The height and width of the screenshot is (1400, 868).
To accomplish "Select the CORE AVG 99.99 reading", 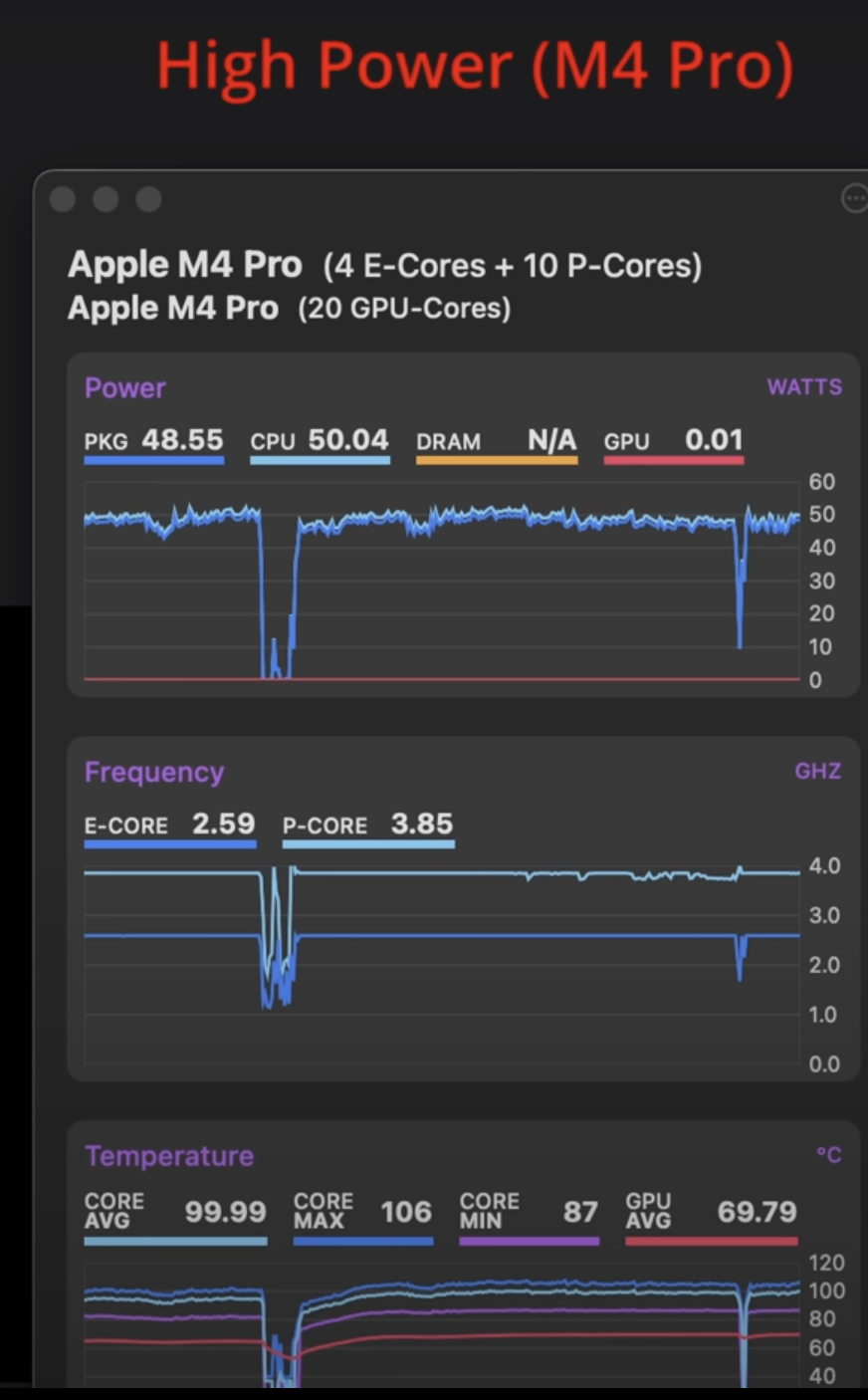I will click(176, 1212).
